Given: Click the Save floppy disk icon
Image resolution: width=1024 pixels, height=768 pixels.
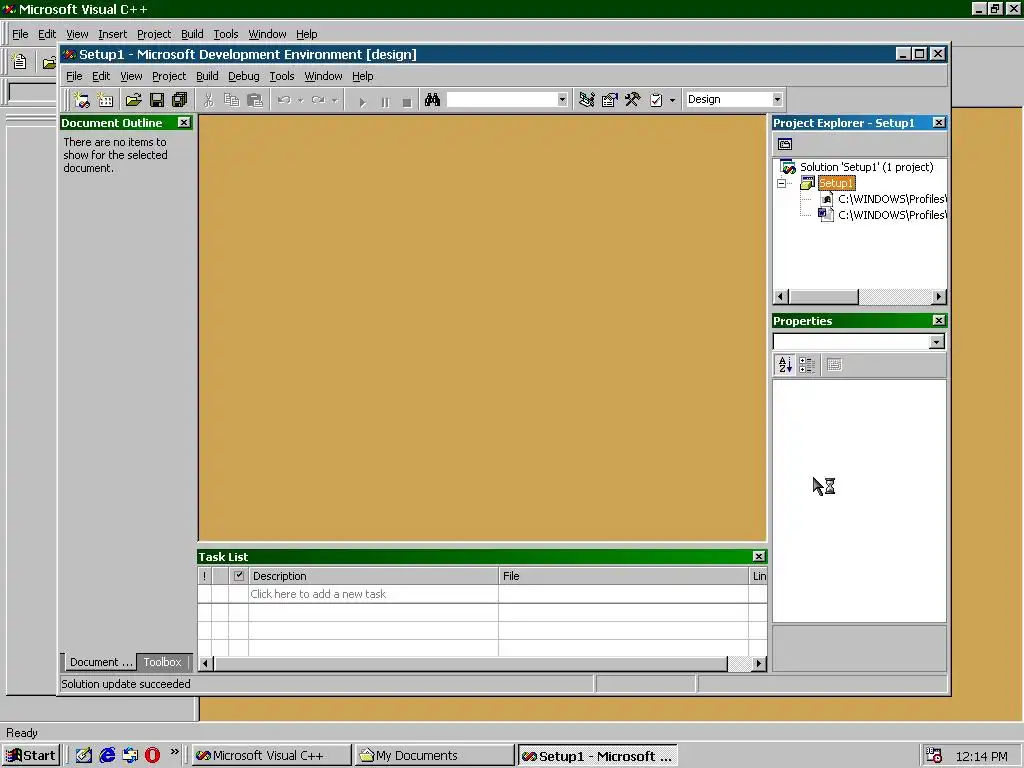Looking at the screenshot, I should point(157,100).
